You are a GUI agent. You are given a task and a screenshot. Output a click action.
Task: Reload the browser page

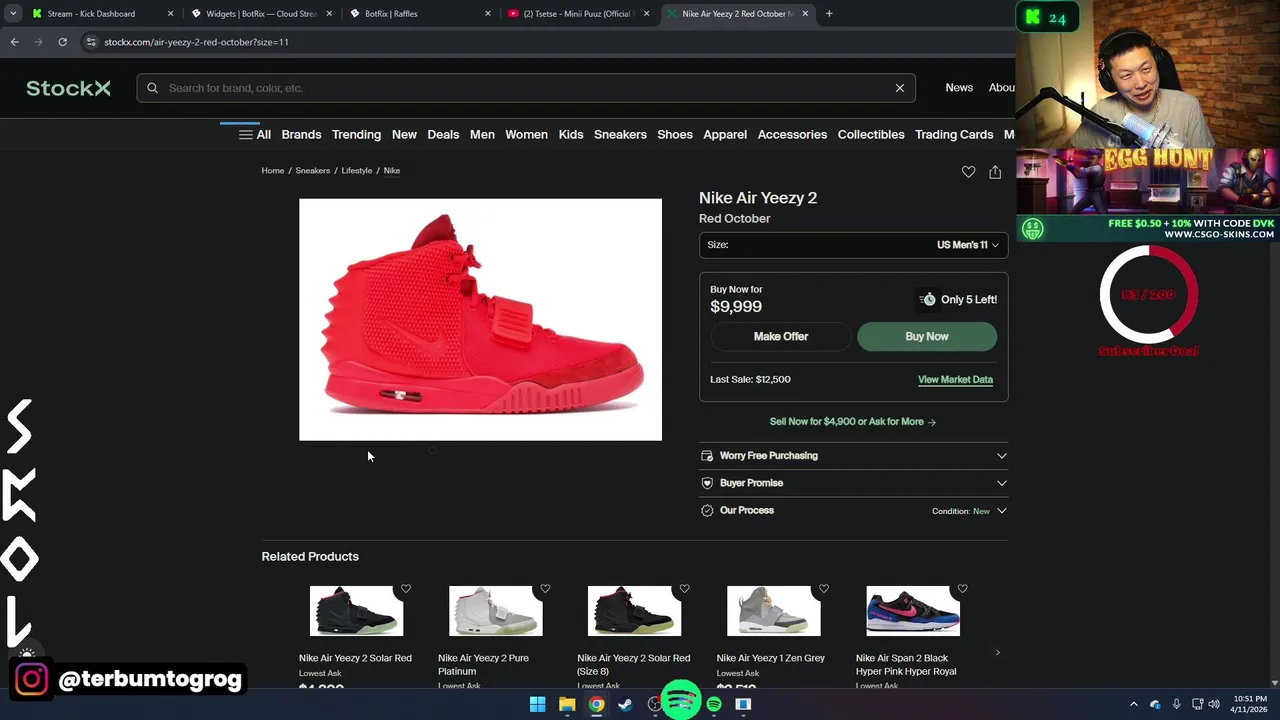click(x=62, y=42)
